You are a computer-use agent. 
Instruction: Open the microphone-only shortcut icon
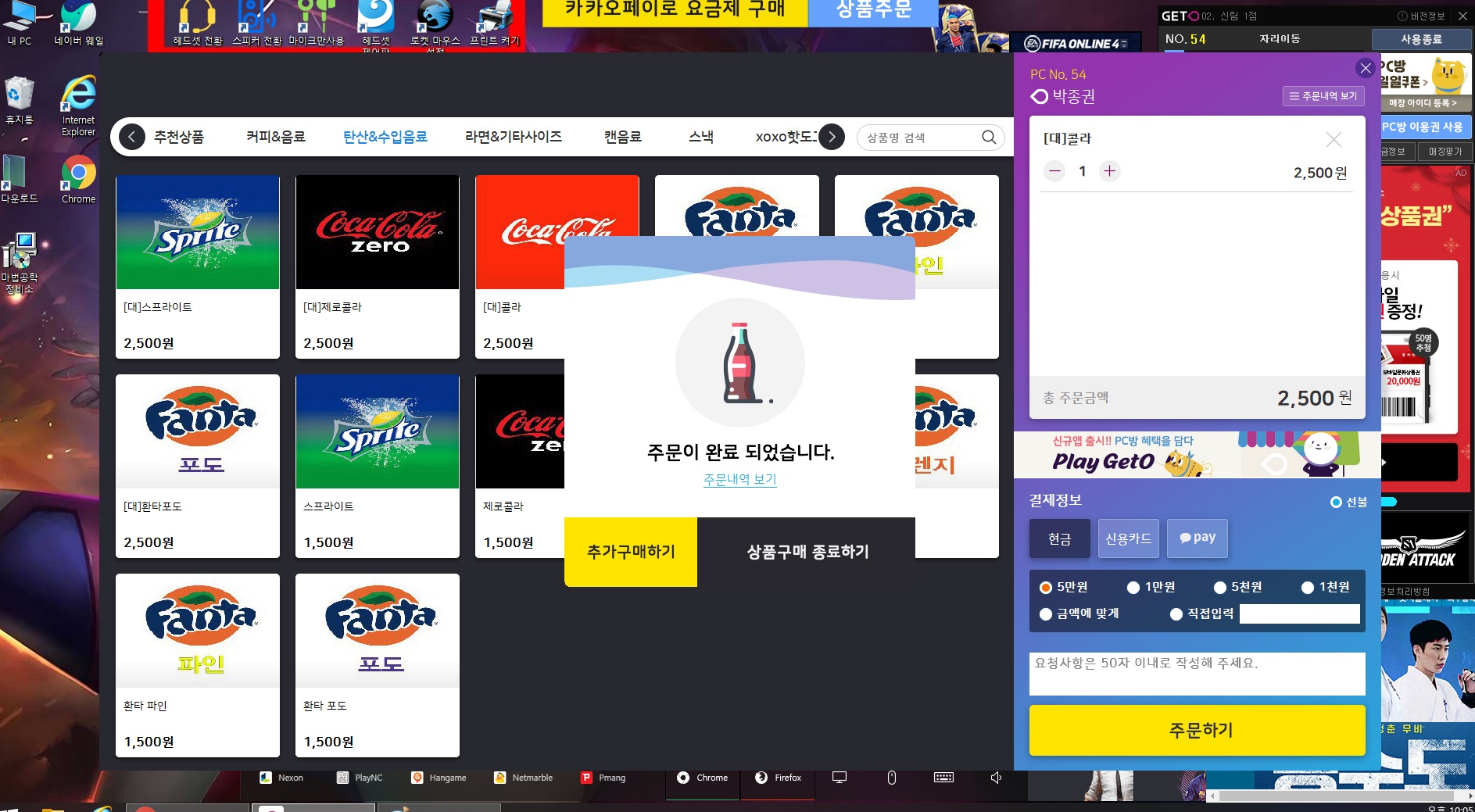point(316,23)
